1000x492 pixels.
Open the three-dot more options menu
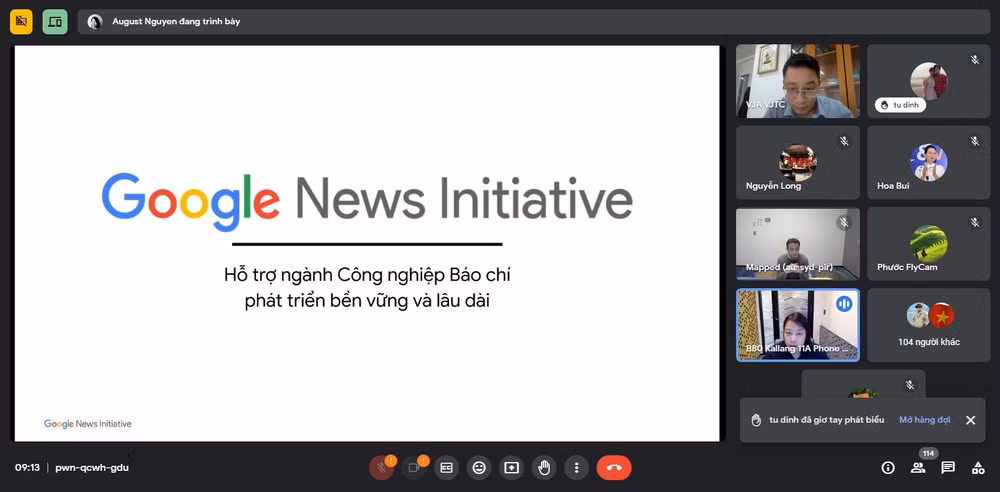(x=577, y=468)
